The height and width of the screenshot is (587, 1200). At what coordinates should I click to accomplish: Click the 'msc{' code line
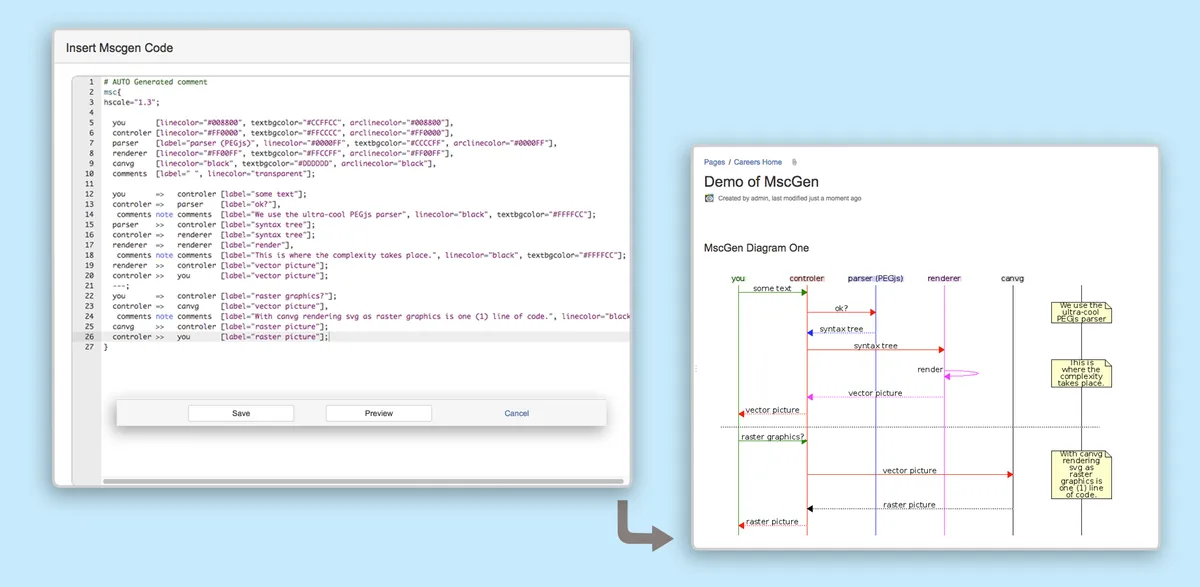pyautogui.click(x=112, y=91)
